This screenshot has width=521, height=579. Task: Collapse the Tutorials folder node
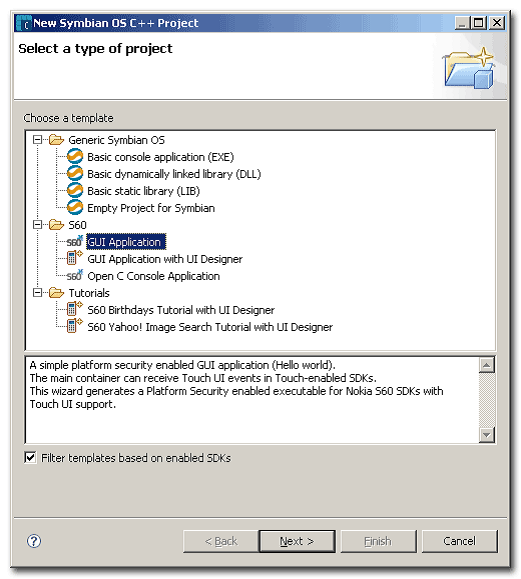37,293
